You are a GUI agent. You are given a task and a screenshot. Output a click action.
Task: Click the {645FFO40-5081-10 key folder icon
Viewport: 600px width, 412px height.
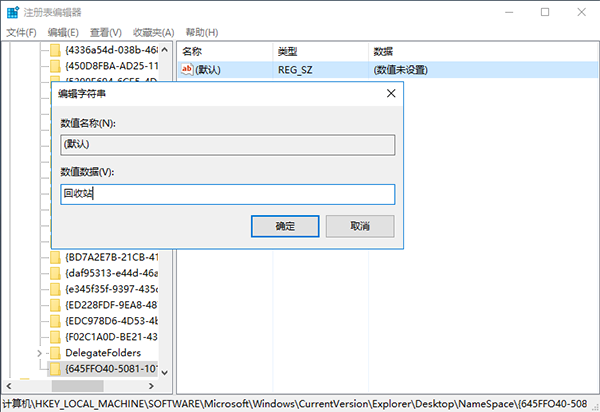[x=55, y=369]
